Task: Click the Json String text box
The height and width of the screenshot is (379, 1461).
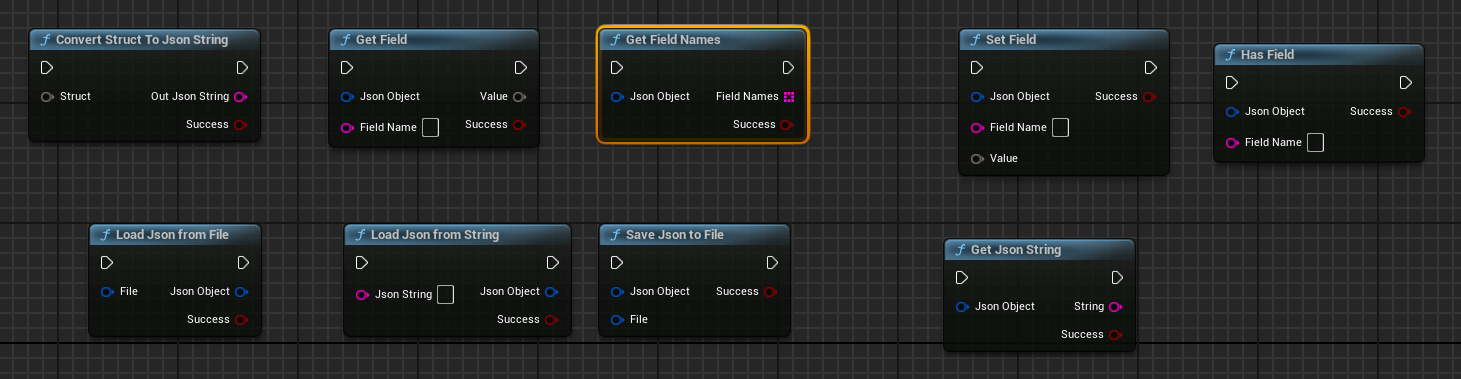Action: (x=445, y=294)
